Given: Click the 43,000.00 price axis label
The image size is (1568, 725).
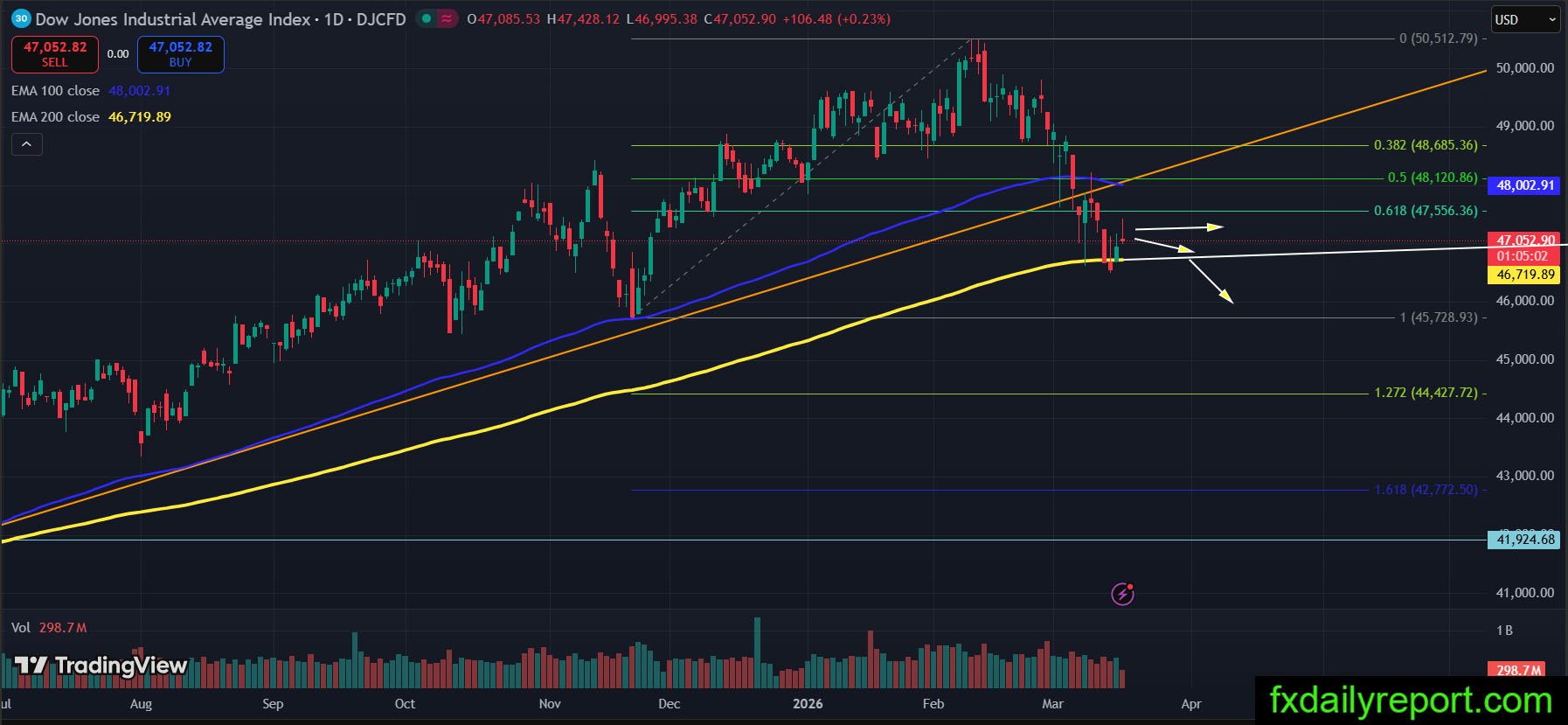Looking at the screenshot, I should coord(1525,476).
